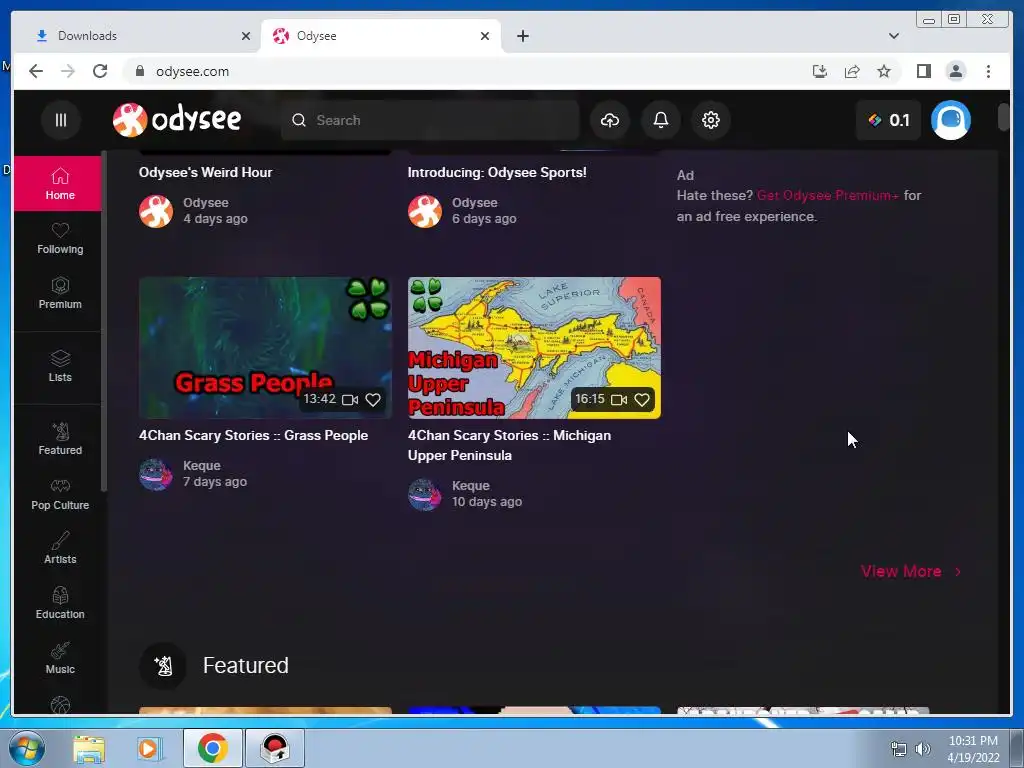Screen dimensions: 1024x768
Task: Open the Odysee logo homepage link
Action: 177,120
